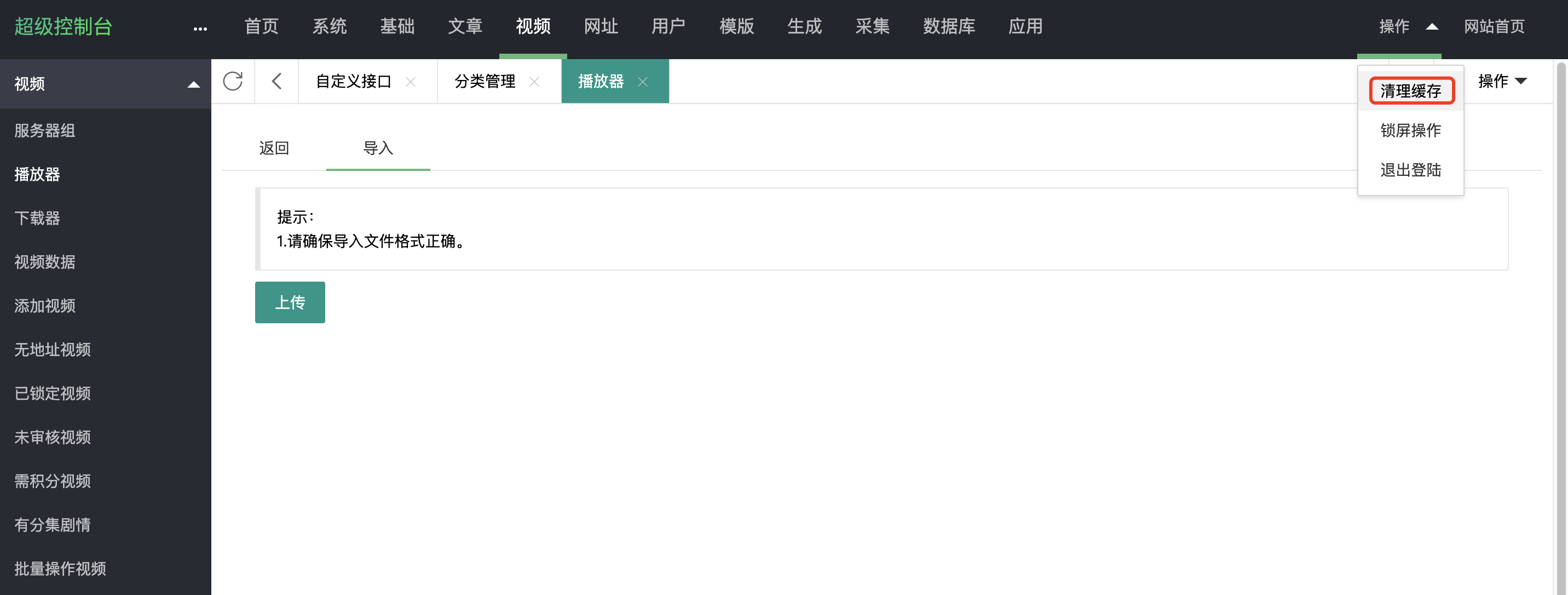Close the 播放器 tab
The image size is (1568, 595).
pyautogui.click(x=643, y=82)
